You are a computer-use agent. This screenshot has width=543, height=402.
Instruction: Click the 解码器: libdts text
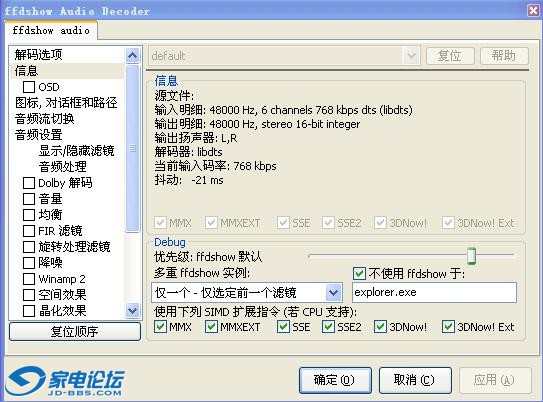(x=188, y=152)
